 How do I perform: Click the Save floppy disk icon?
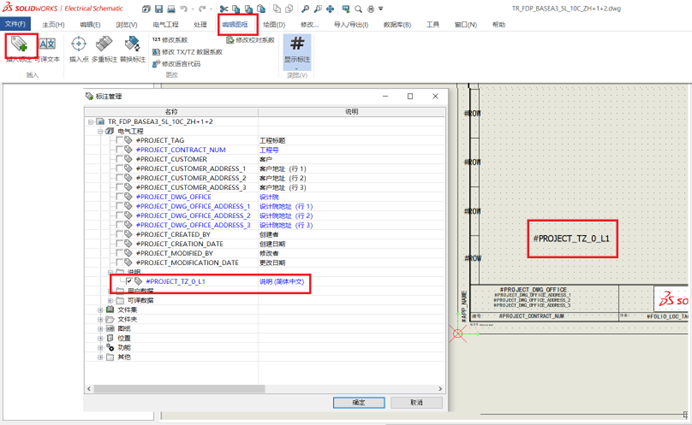point(159,9)
